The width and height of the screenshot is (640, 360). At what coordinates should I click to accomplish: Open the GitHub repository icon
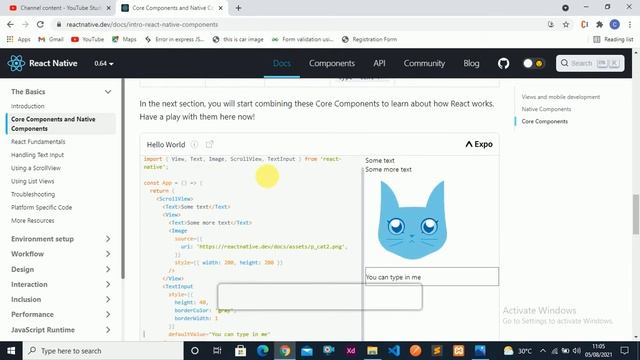503,63
